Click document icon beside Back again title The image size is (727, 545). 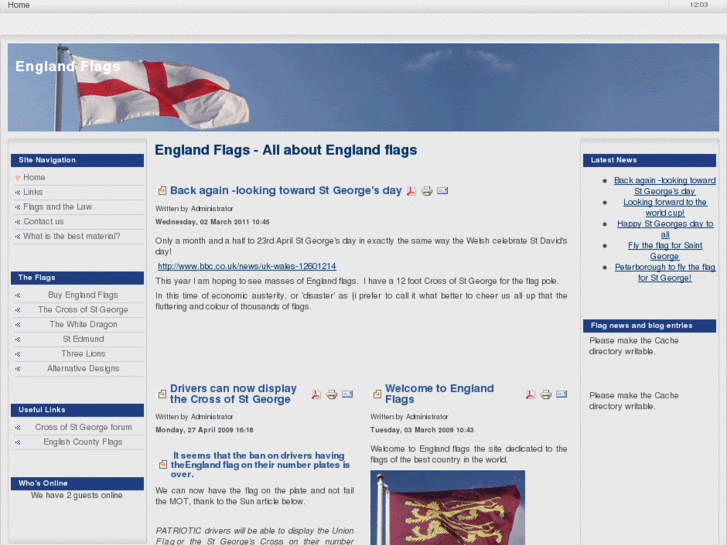(x=162, y=191)
